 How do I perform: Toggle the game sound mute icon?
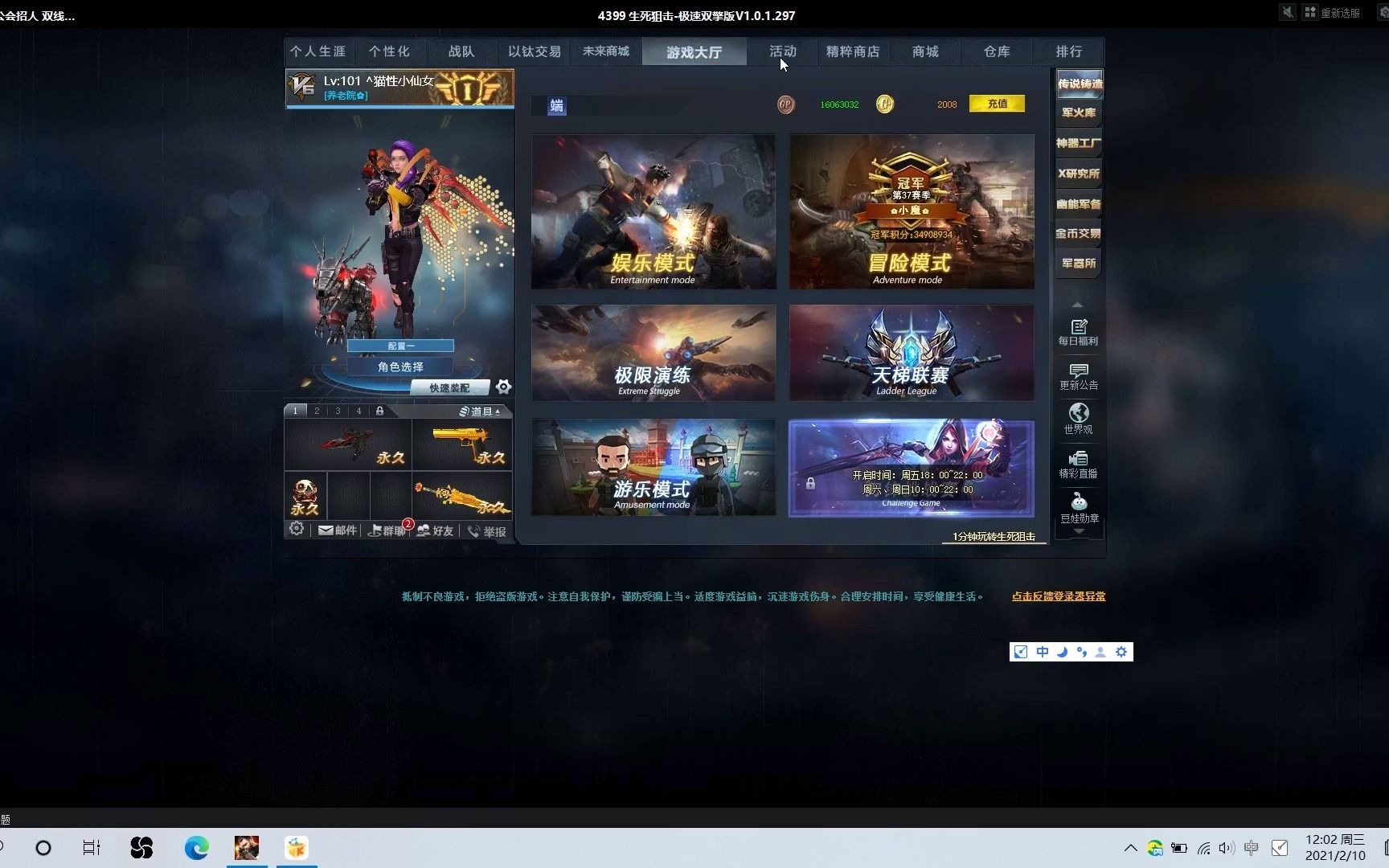pyautogui.click(x=1288, y=12)
